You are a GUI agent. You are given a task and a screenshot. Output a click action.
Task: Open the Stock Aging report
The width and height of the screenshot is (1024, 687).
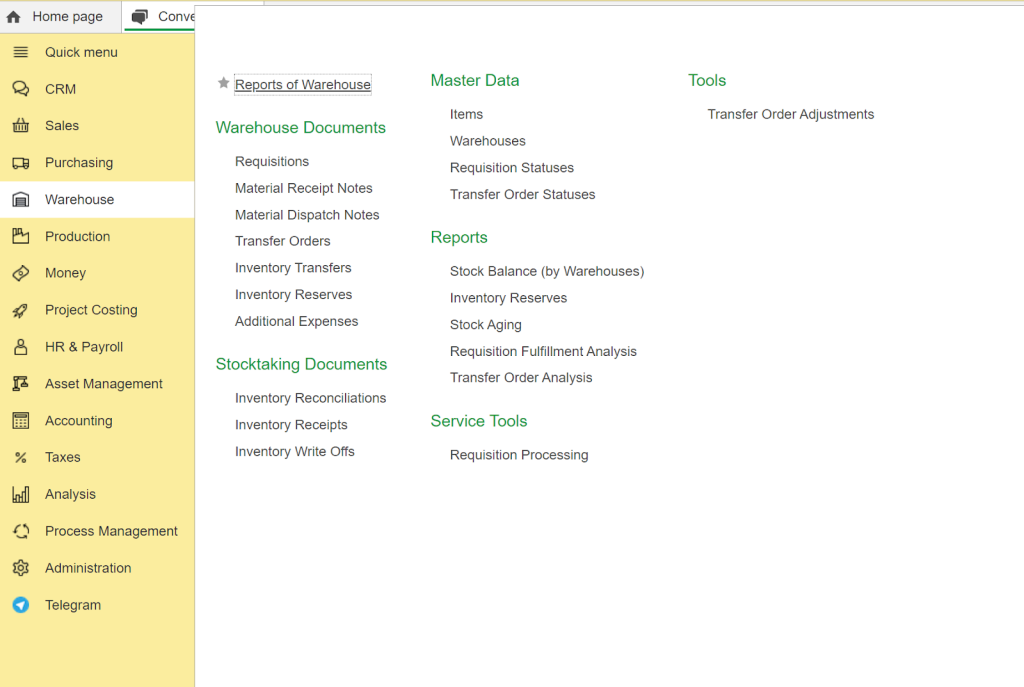485,325
